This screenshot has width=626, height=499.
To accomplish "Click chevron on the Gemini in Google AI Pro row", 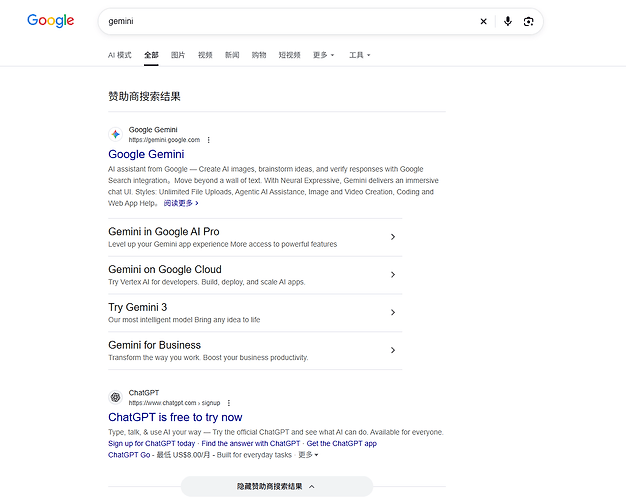I will click(x=393, y=237).
